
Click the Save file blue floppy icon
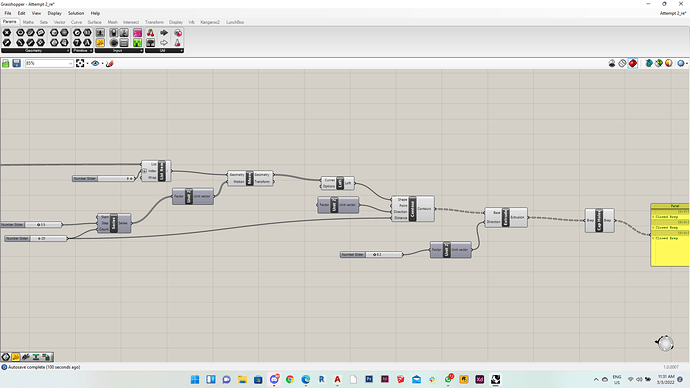(x=16, y=63)
